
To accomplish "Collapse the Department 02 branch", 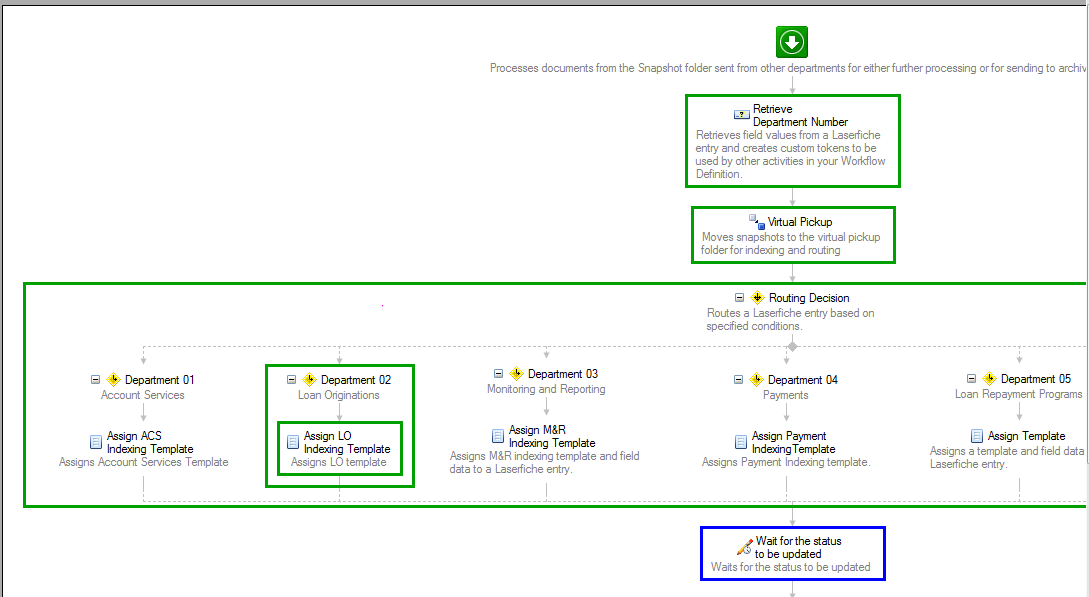I will [292, 380].
